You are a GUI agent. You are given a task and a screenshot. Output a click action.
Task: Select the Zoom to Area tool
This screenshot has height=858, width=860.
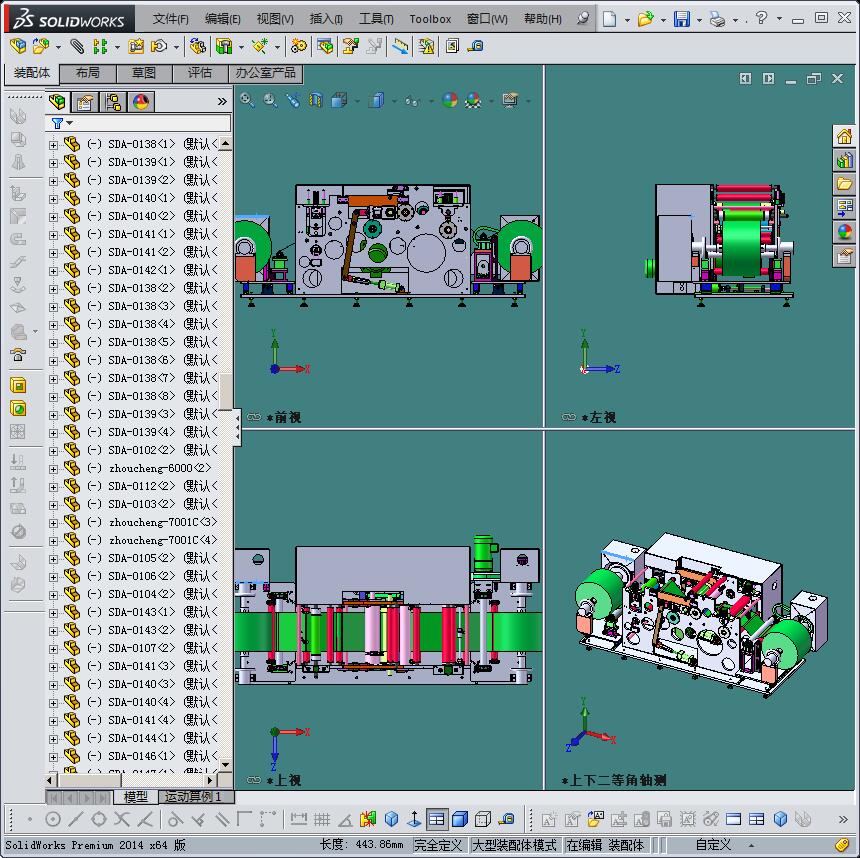[x=270, y=100]
